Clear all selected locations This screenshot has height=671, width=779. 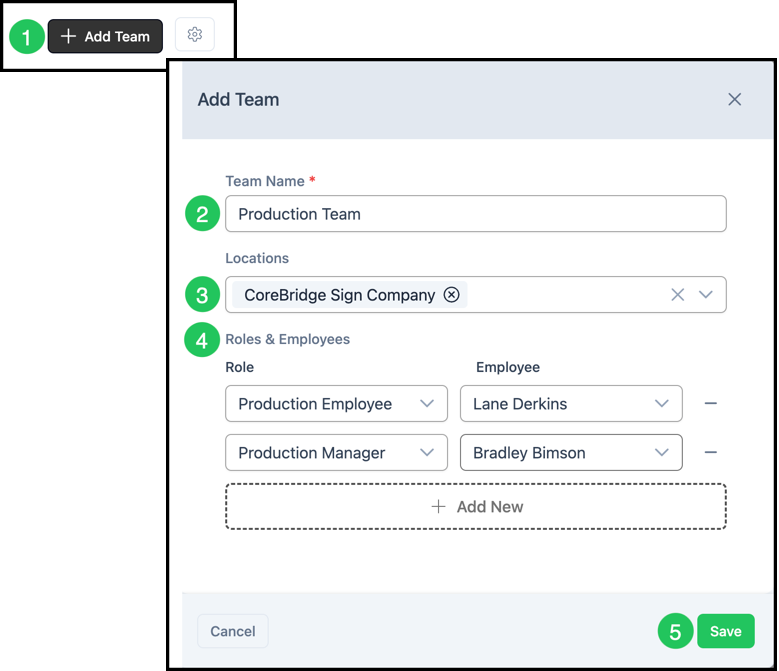click(x=677, y=295)
